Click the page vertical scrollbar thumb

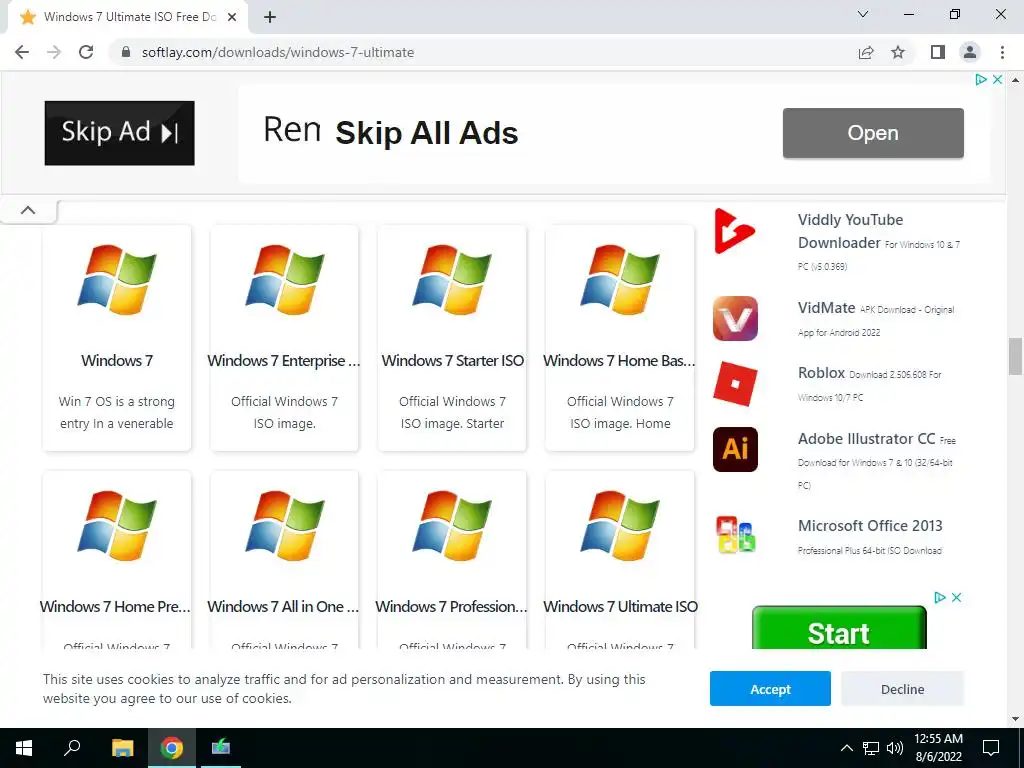point(1015,356)
